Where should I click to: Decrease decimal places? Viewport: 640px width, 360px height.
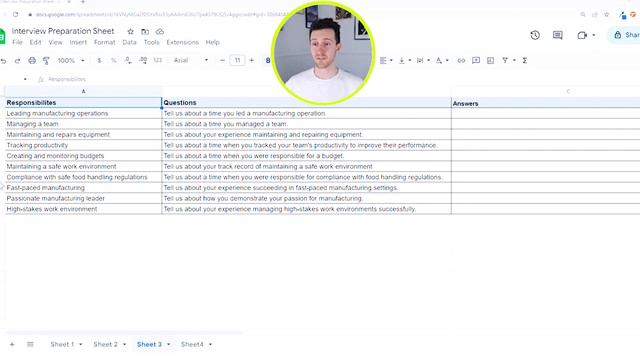128,60
